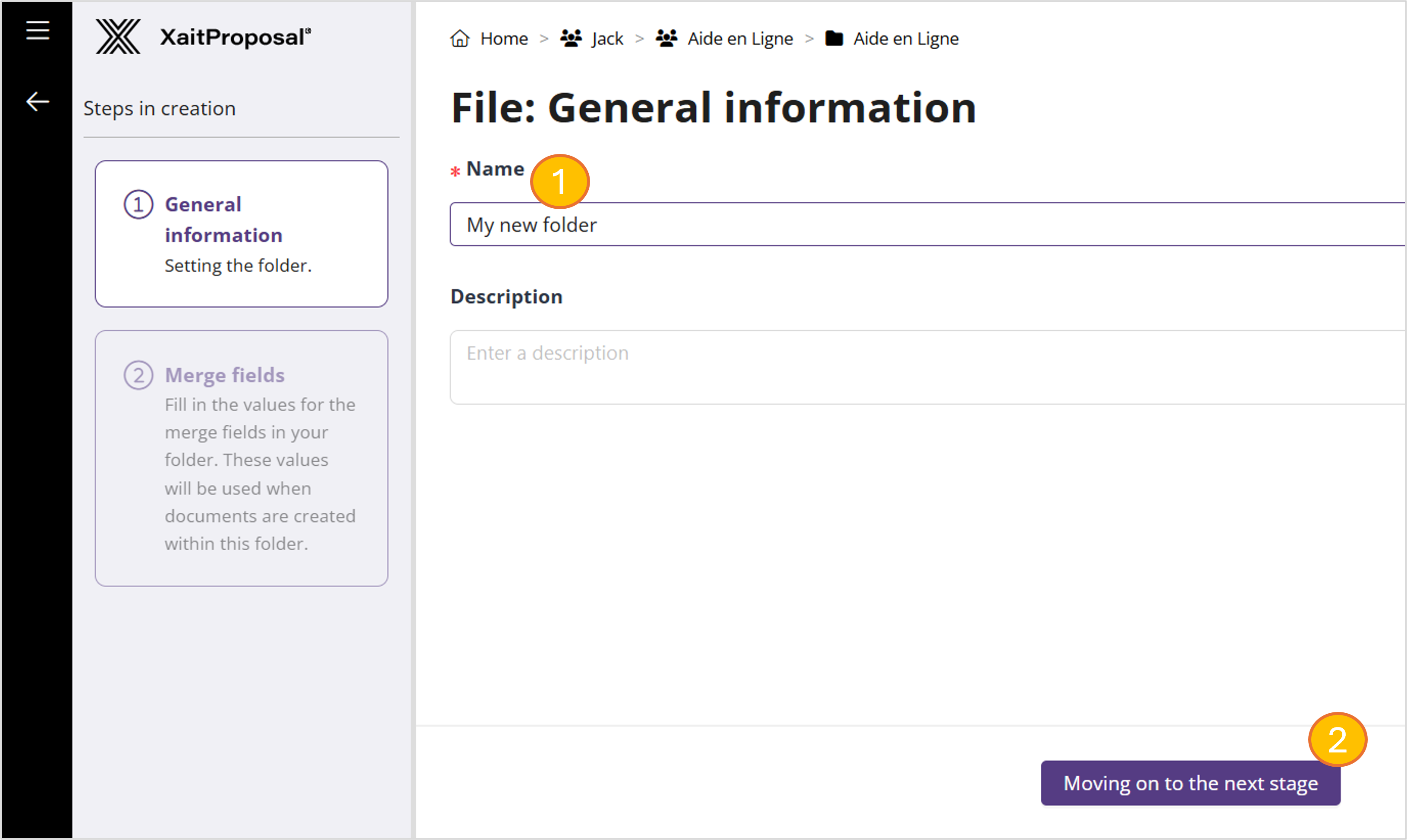Click the group icon beside Aide en Ligne

pos(666,38)
